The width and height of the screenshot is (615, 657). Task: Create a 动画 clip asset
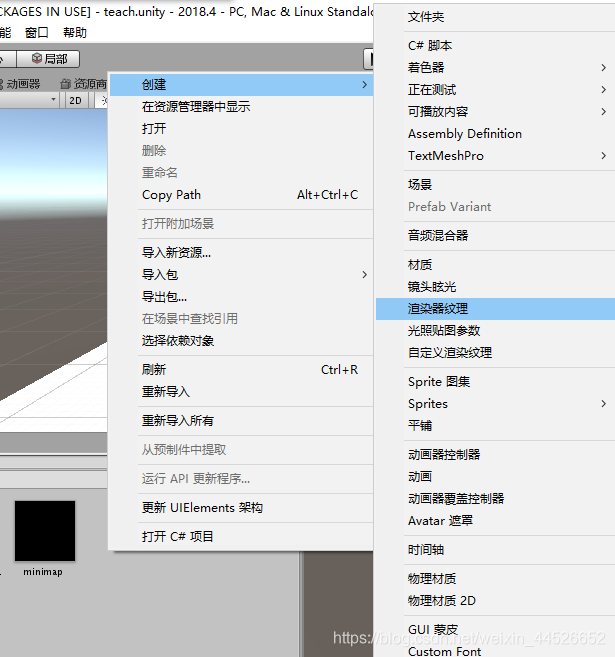pyautogui.click(x=495, y=477)
